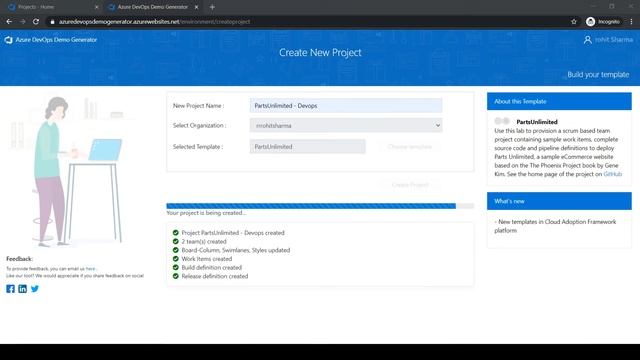Viewport: 640px width, 360px height.
Task: Close the Projects - Home tab
Action: [96, 7]
